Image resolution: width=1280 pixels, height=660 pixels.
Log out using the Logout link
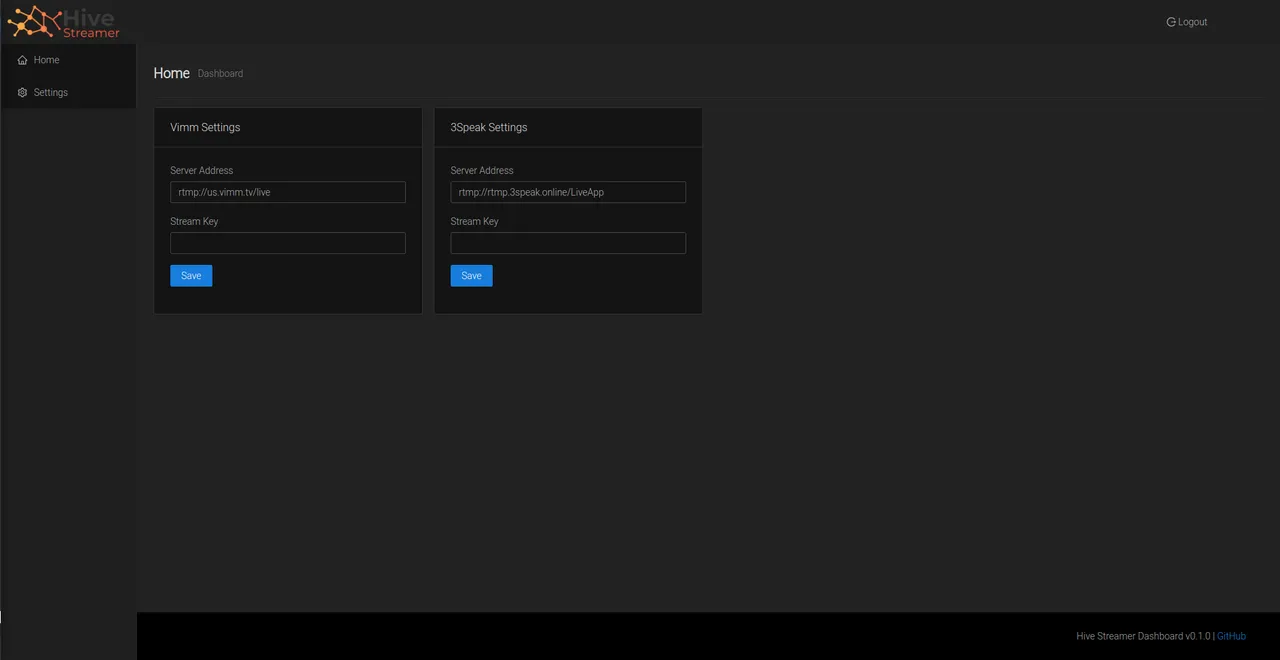[1187, 22]
